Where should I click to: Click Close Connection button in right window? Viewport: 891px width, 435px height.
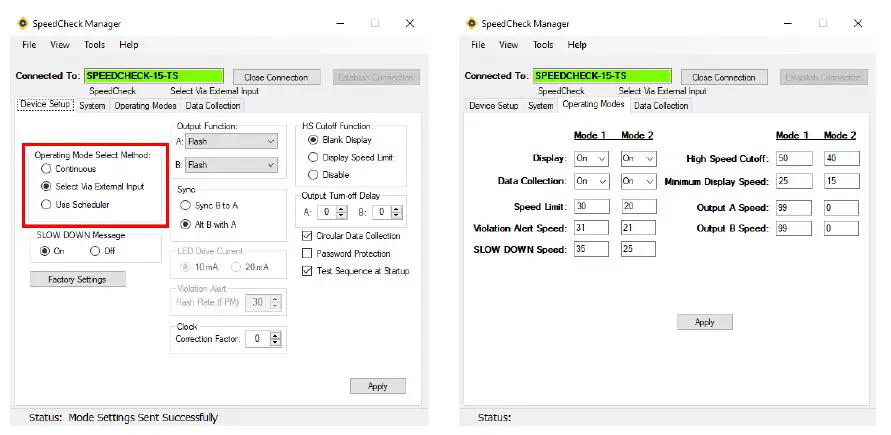(x=724, y=77)
